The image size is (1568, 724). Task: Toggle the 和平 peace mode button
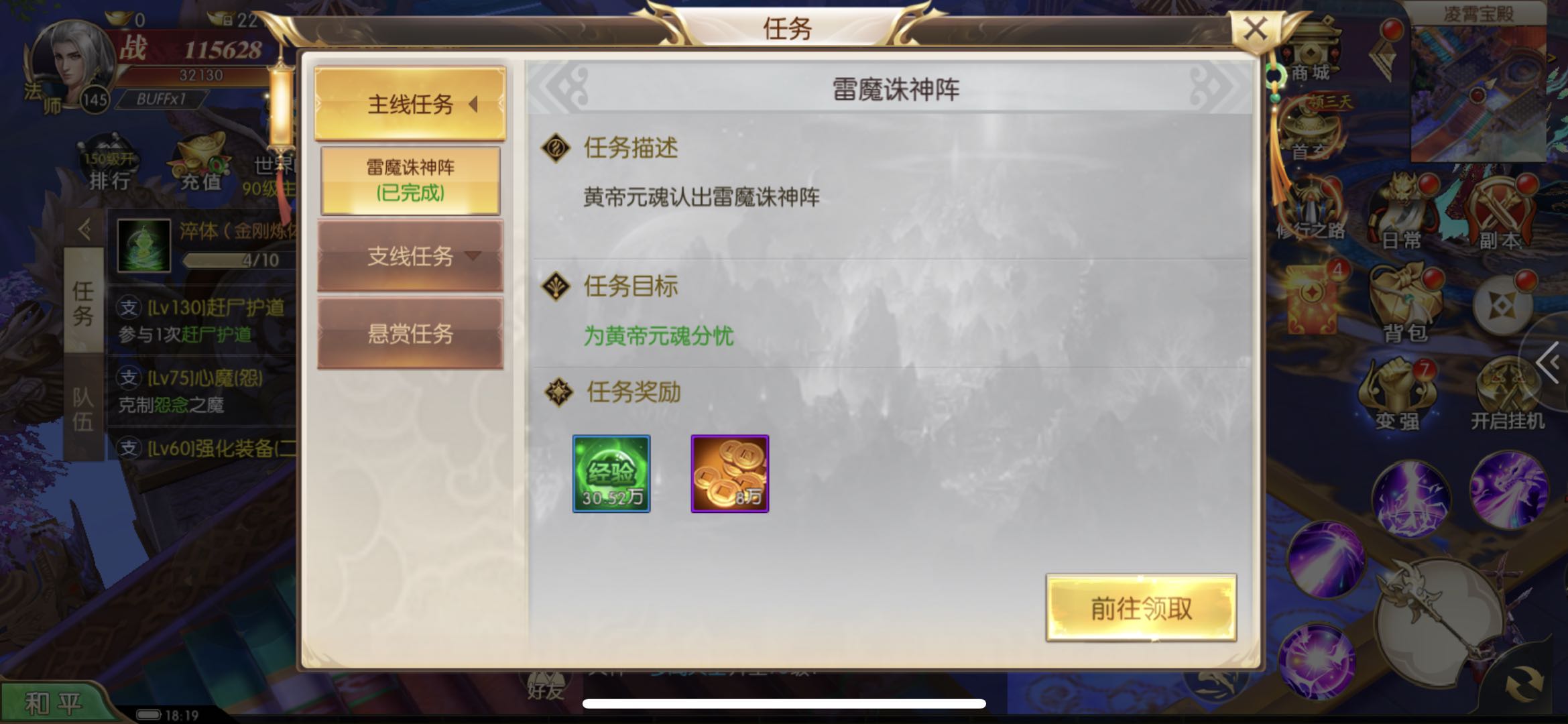coord(54,703)
